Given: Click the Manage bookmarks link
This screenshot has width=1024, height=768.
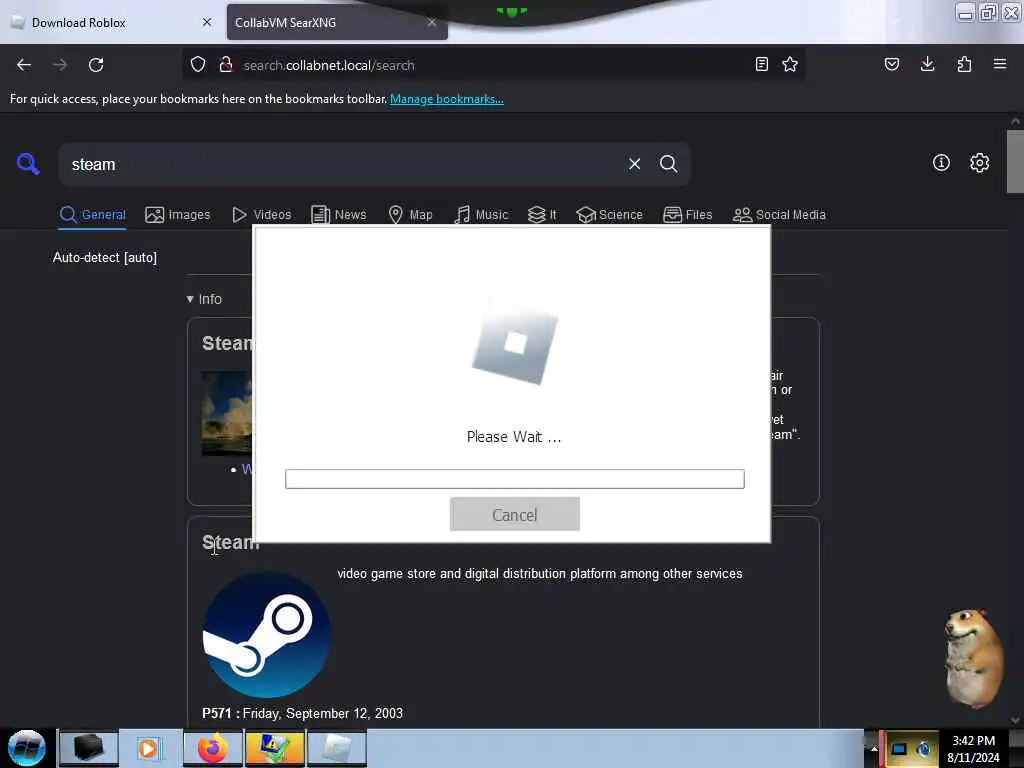Looking at the screenshot, I should tap(447, 99).
